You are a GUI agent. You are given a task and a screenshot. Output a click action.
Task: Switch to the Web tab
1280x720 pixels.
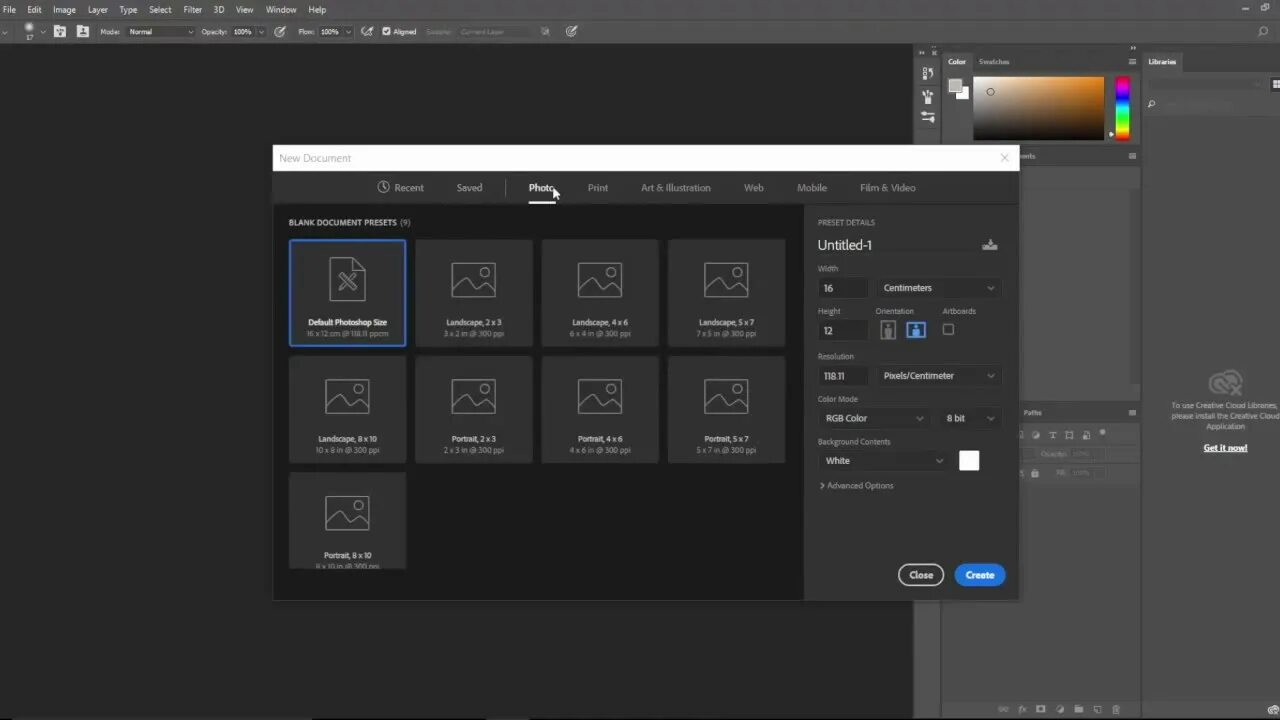(x=754, y=188)
